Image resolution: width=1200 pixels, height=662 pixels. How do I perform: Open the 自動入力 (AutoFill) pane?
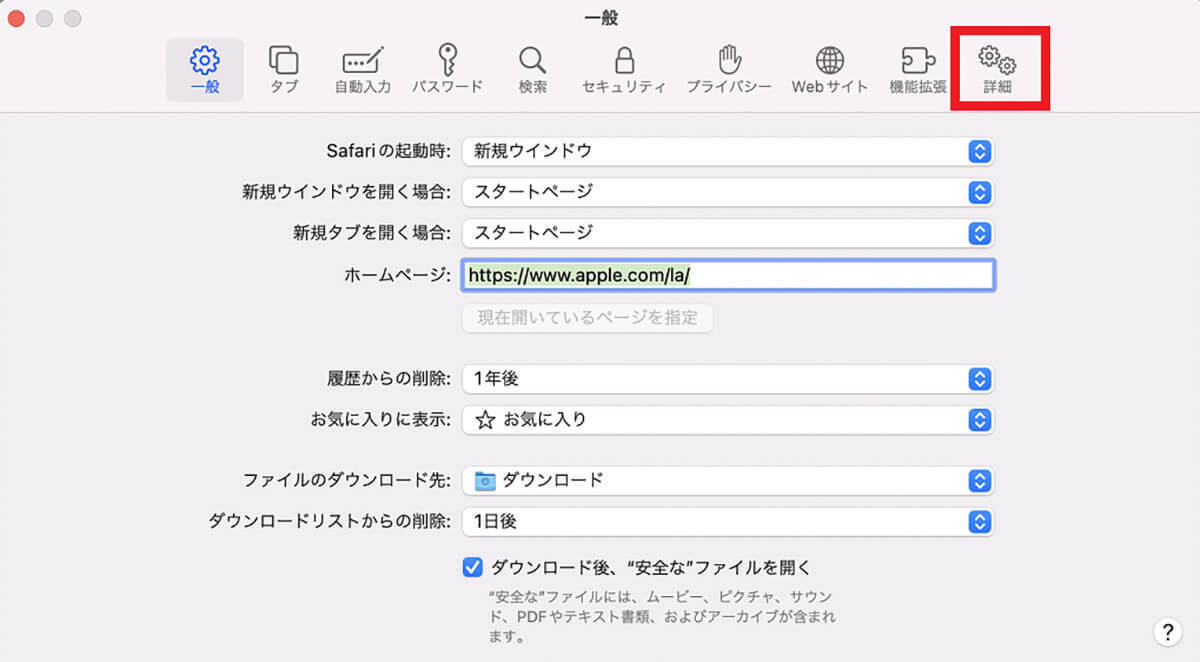point(362,68)
